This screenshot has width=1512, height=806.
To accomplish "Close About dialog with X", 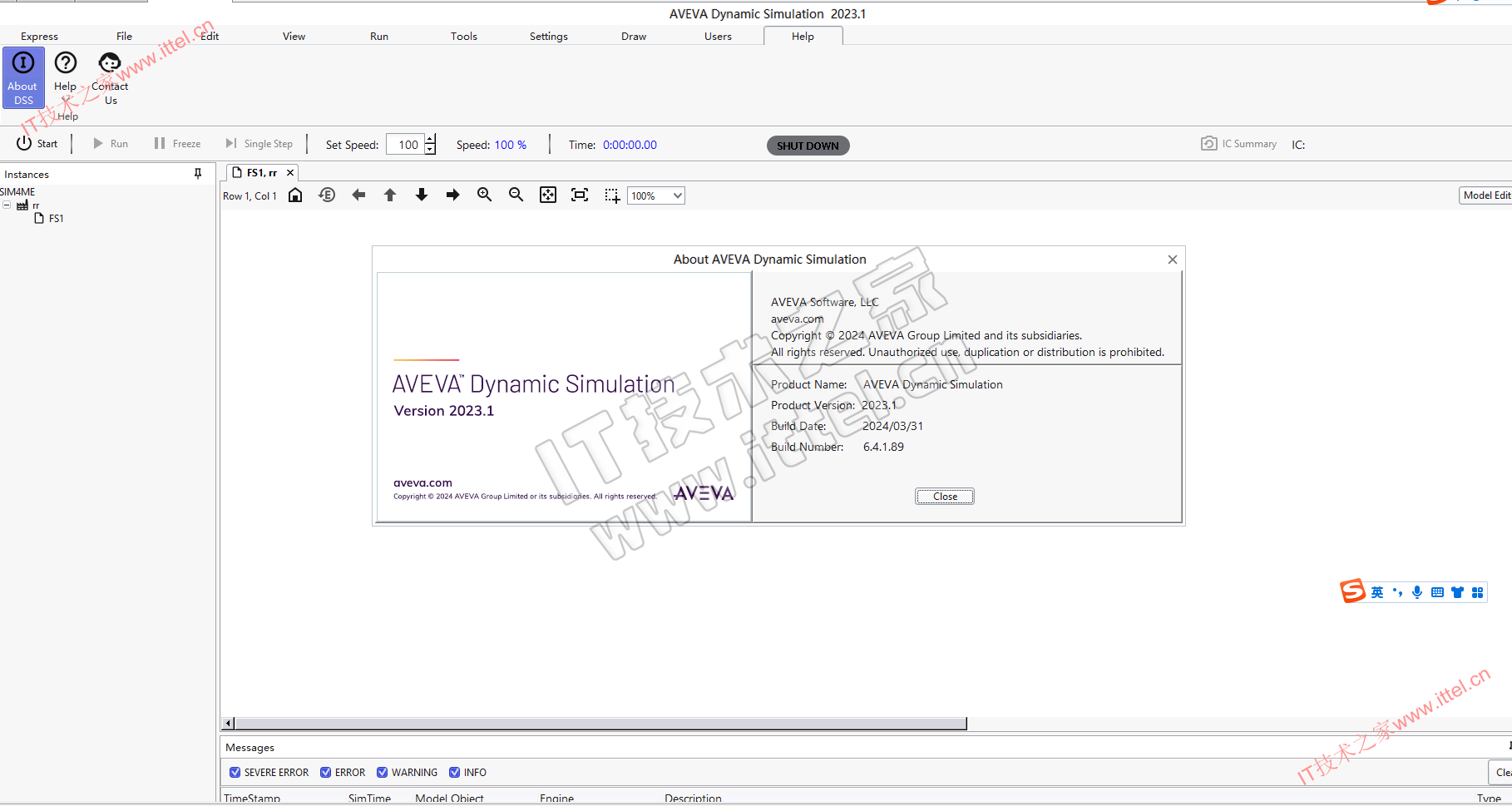I will (1172, 260).
